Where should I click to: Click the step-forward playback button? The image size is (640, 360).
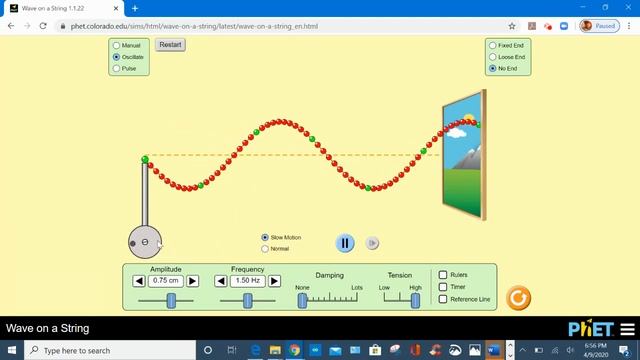click(x=372, y=243)
